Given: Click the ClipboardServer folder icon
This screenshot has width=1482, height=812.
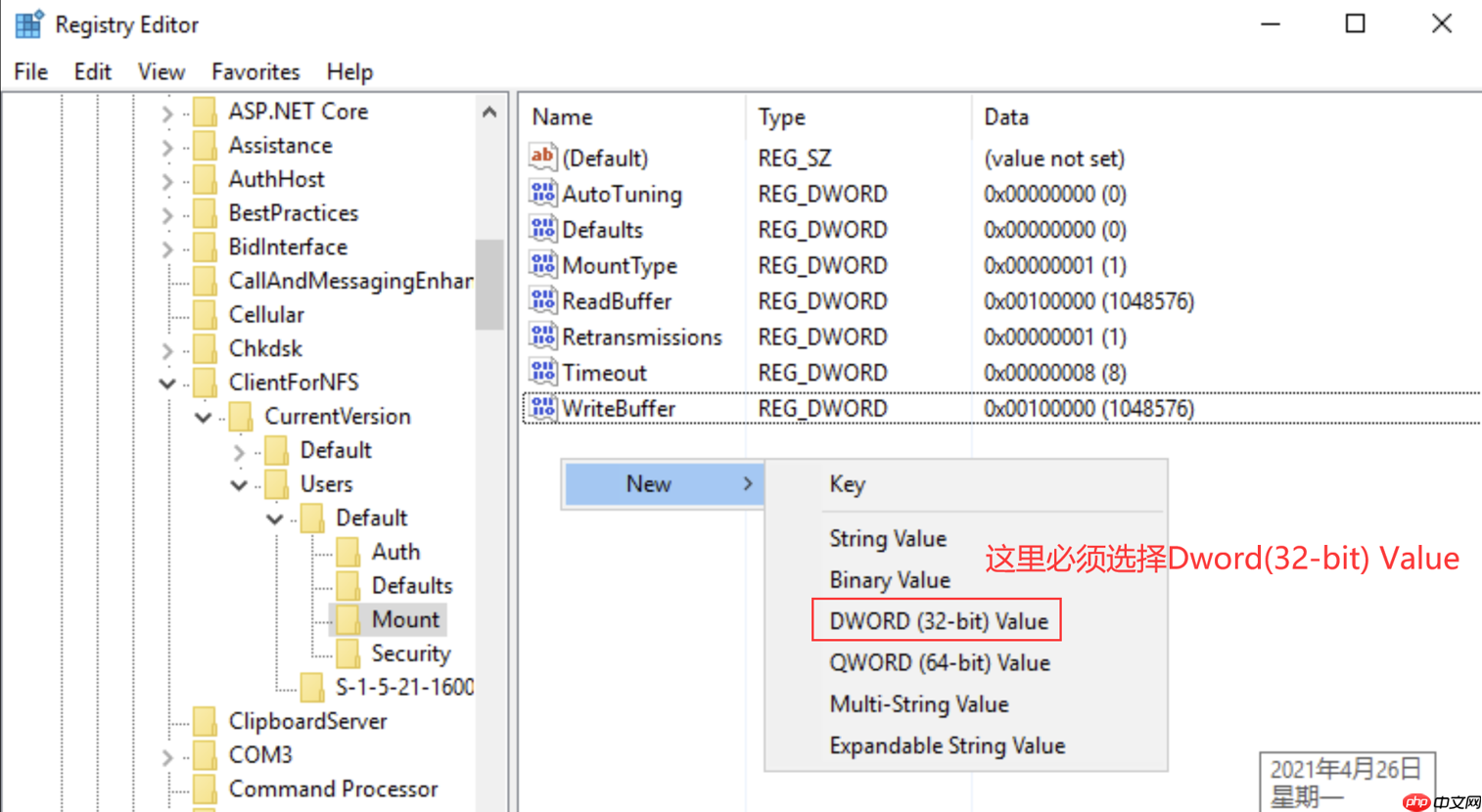Looking at the screenshot, I should tap(206, 721).
